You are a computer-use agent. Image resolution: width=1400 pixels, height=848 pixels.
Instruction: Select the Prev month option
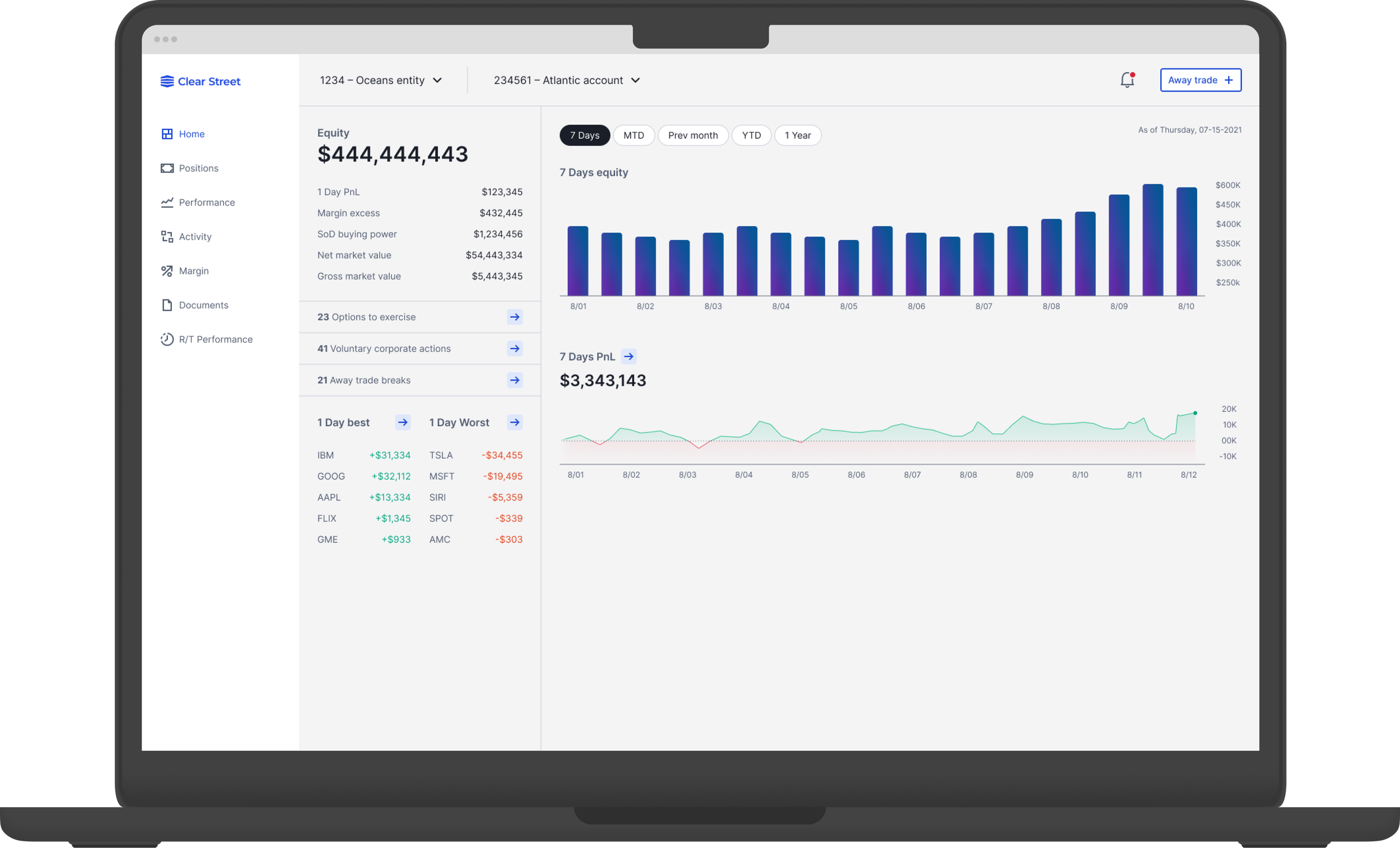point(693,135)
